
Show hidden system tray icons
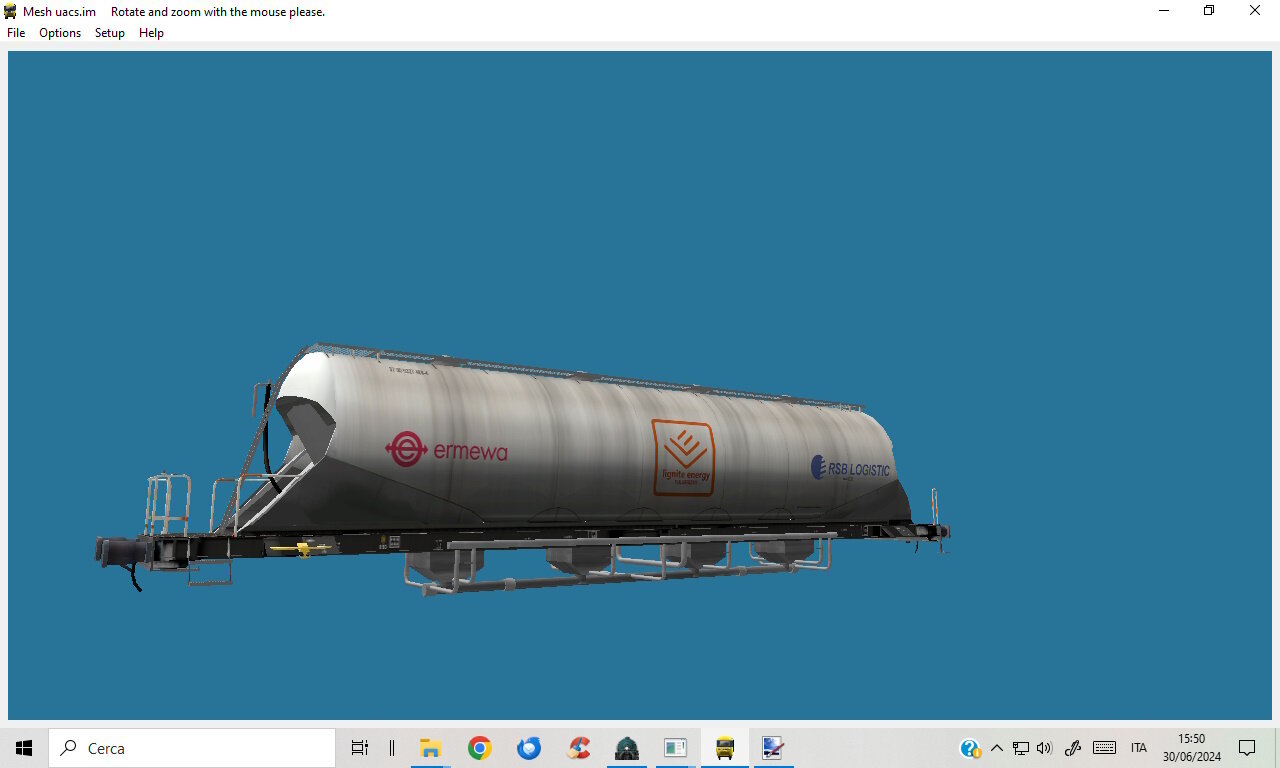pyautogui.click(x=997, y=748)
